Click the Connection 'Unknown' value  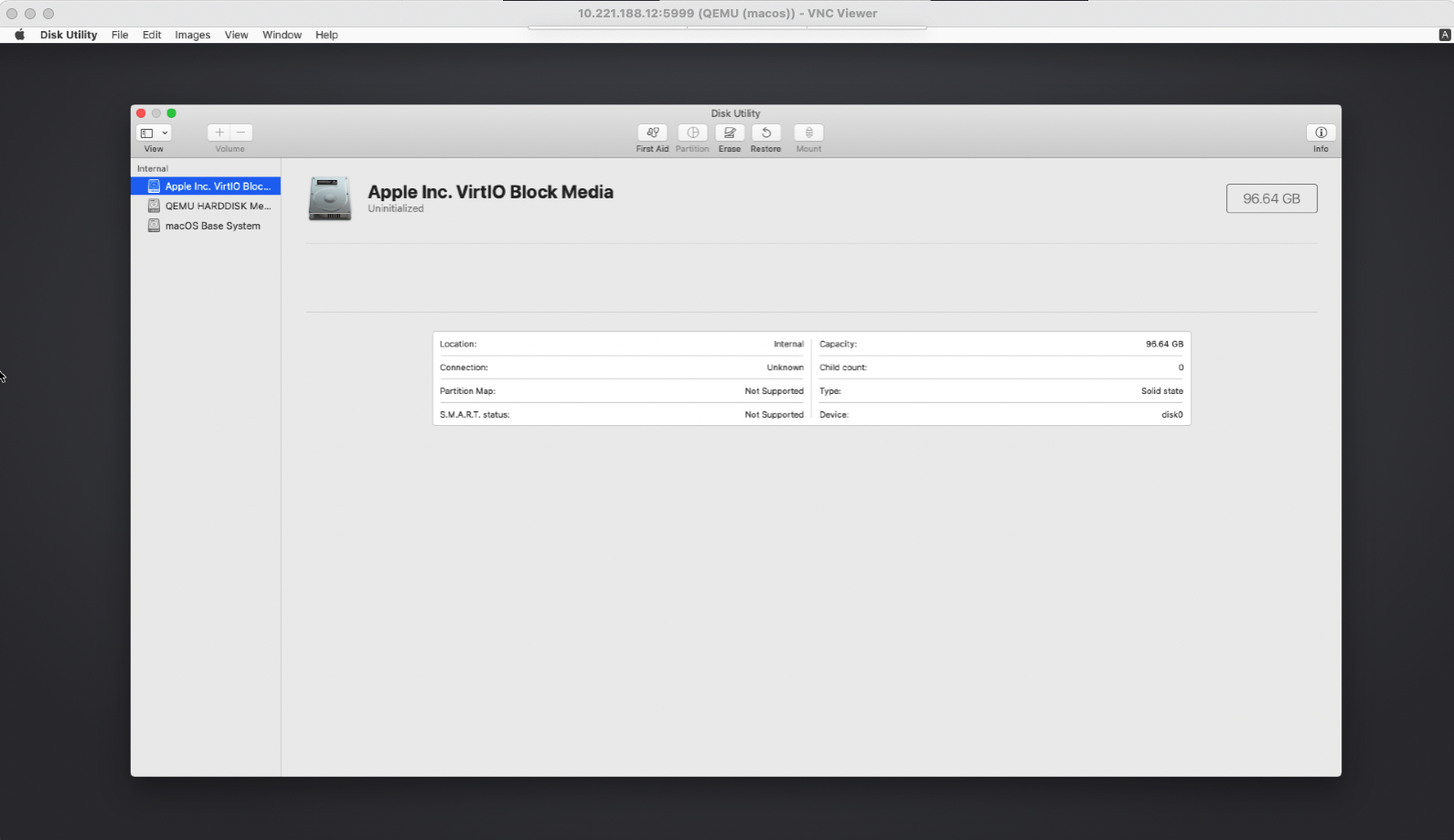click(x=786, y=367)
